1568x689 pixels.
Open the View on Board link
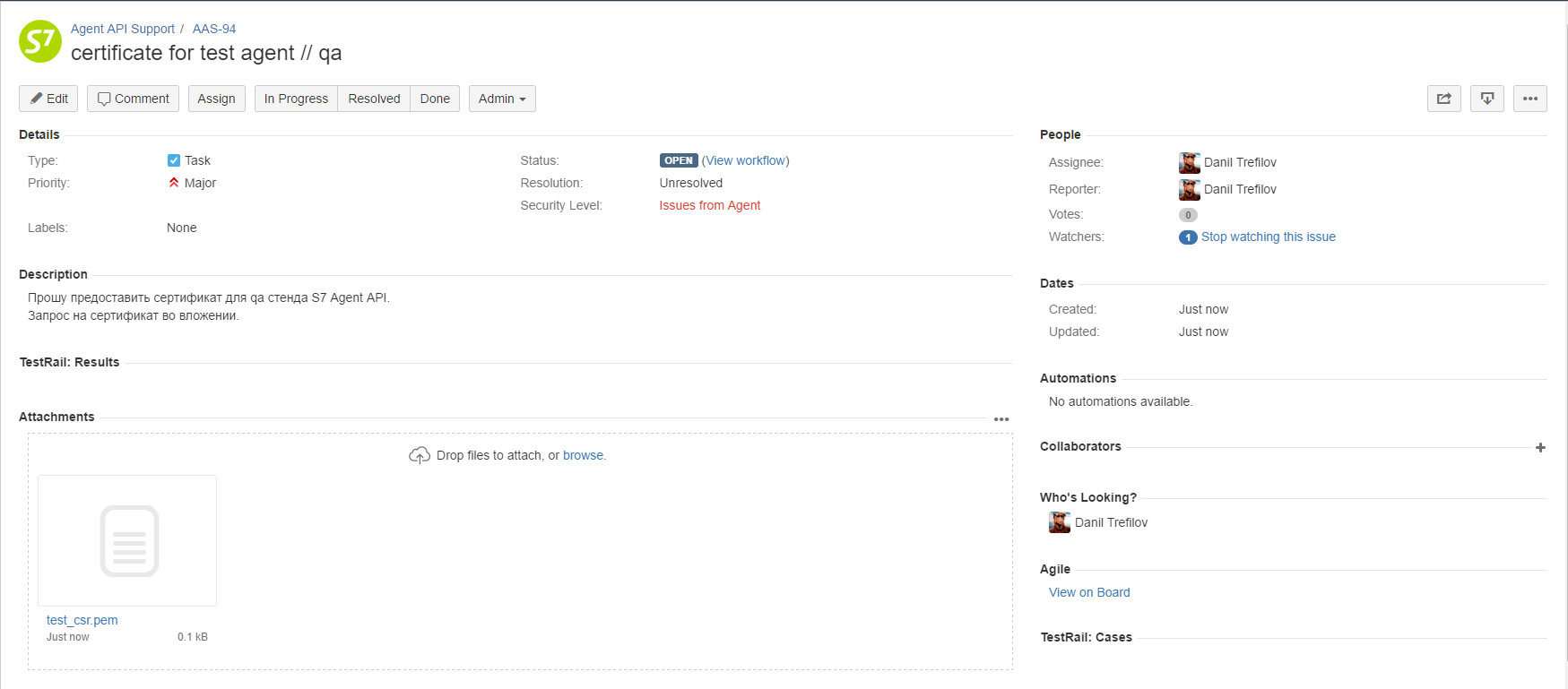[1089, 592]
